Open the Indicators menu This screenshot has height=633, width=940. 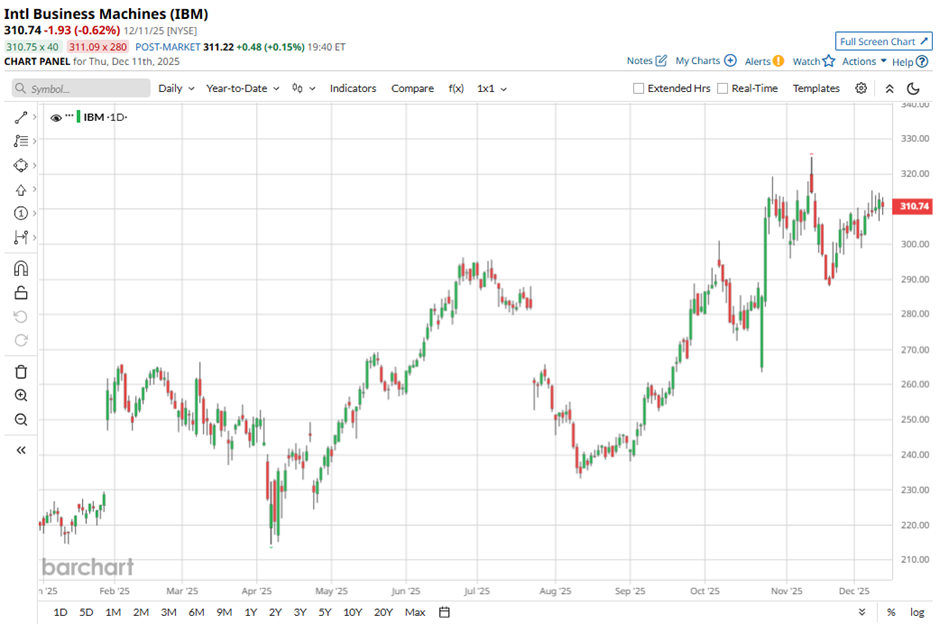353,88
